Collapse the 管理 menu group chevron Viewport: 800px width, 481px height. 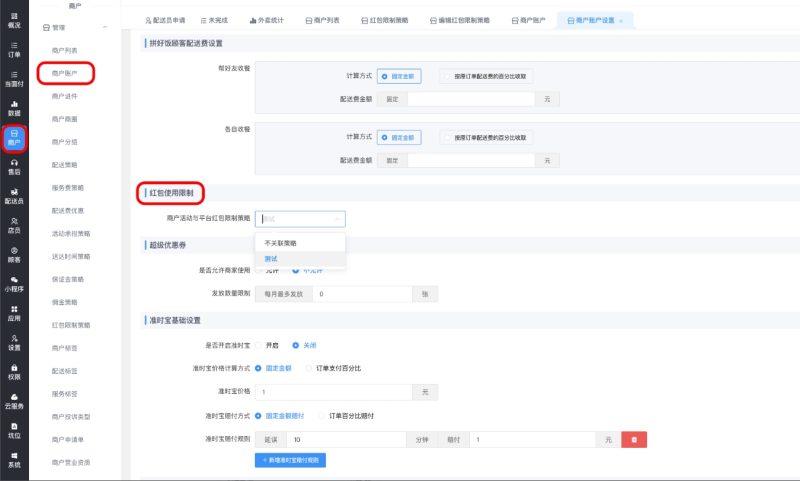(x=105, y=27)
